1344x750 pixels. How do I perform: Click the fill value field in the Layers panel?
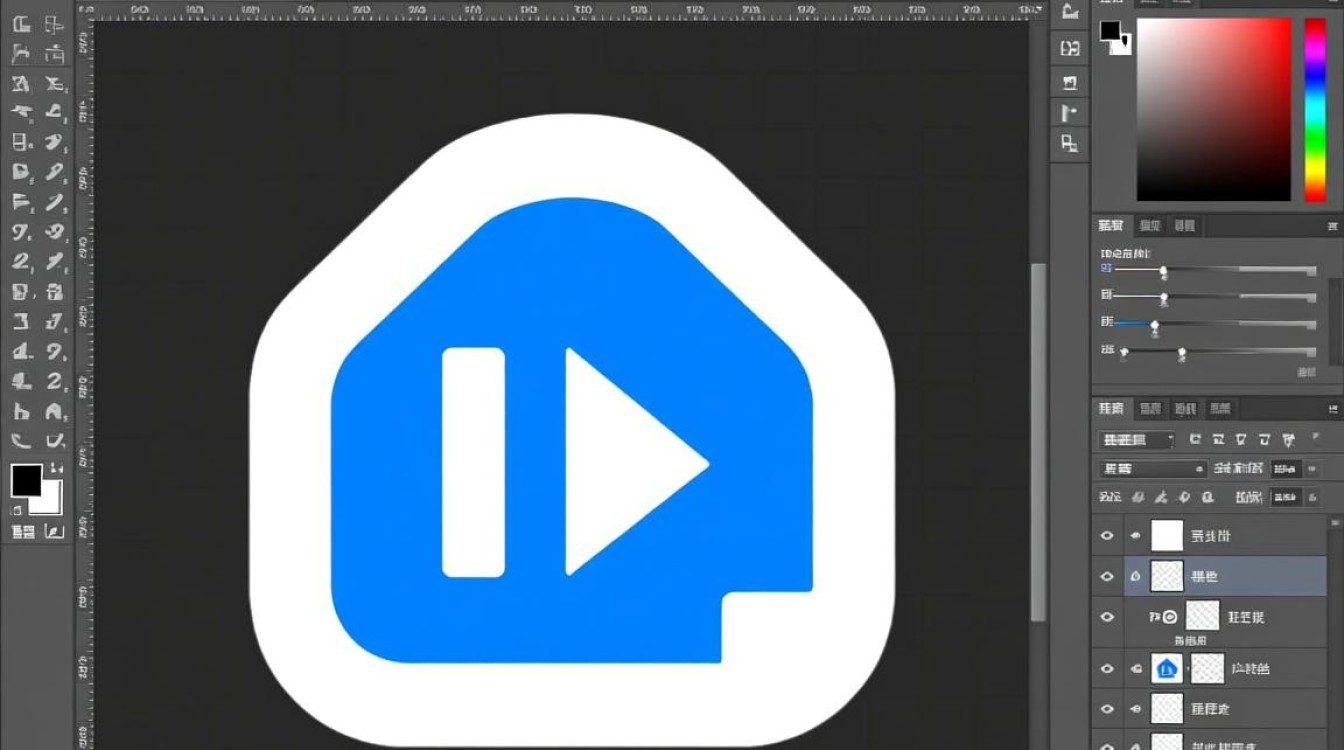click(1286, 496)
